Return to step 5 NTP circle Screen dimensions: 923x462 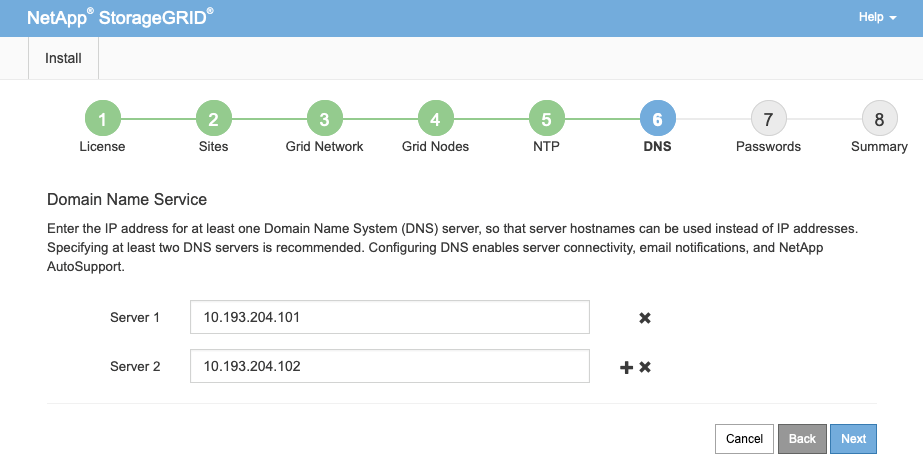546,120
